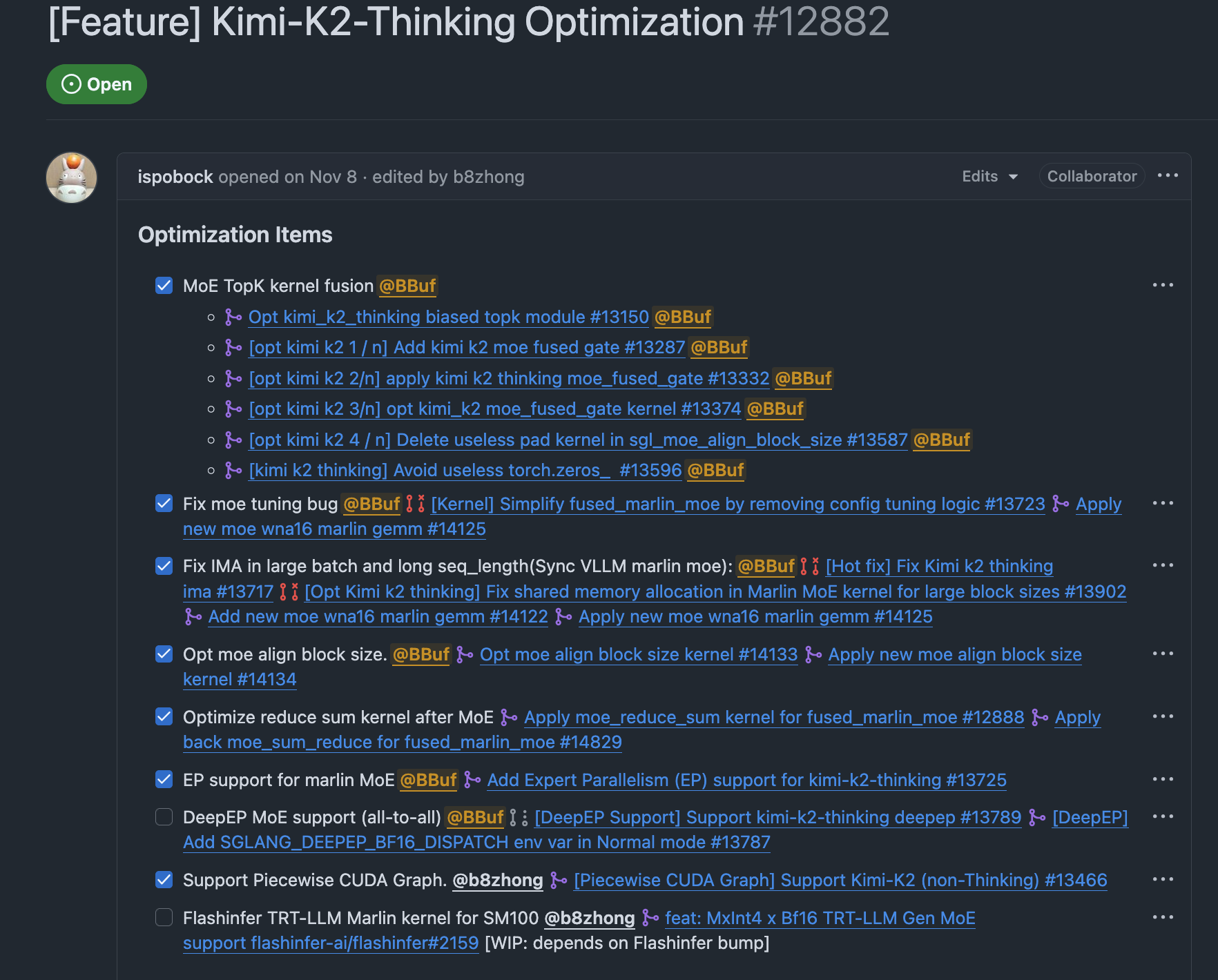
Task: Open task options for Optimize reduce sum kernel
Action: point(1163,716)
